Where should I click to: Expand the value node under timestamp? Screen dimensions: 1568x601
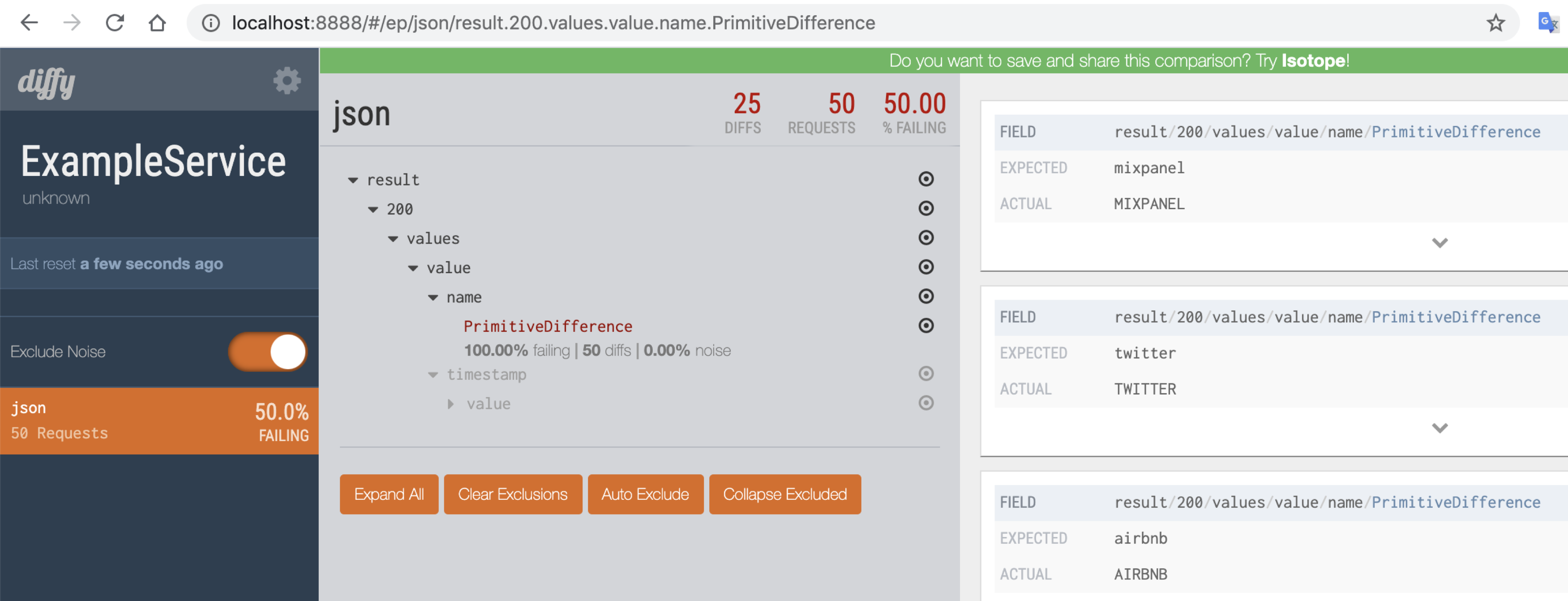pos(450,404)
